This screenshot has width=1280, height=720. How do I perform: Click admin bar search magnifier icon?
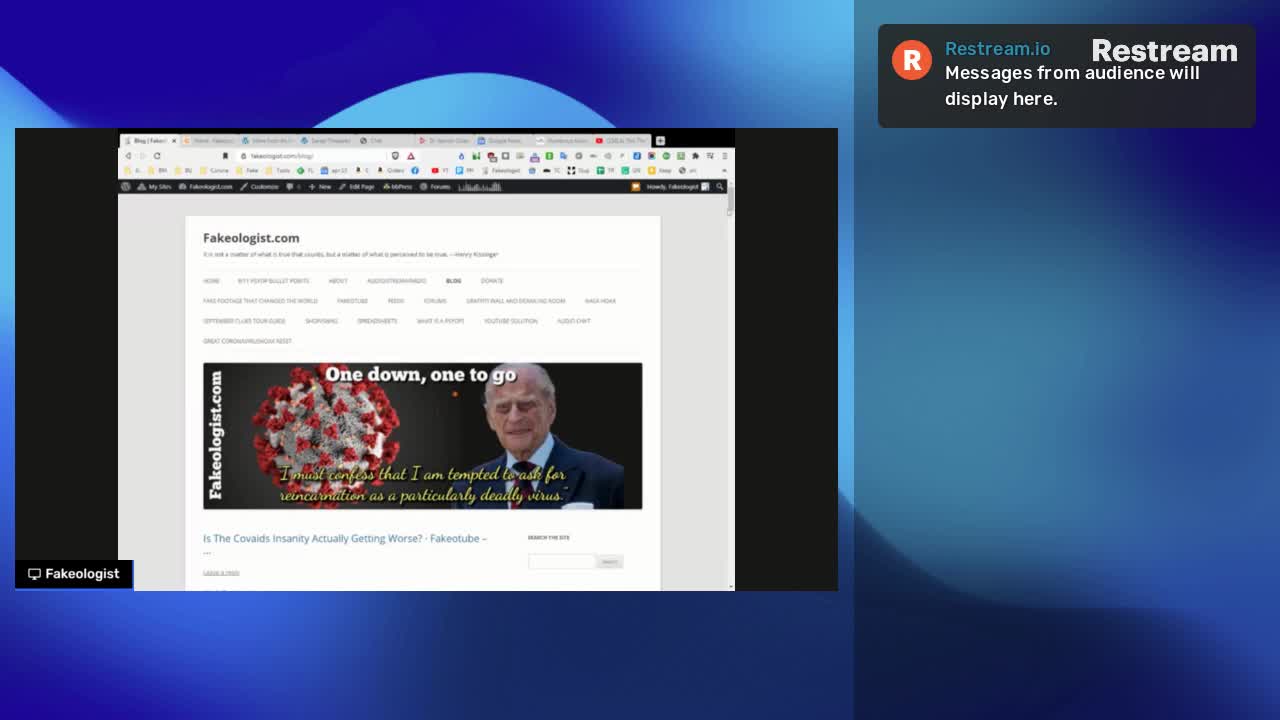coord(720,187)
